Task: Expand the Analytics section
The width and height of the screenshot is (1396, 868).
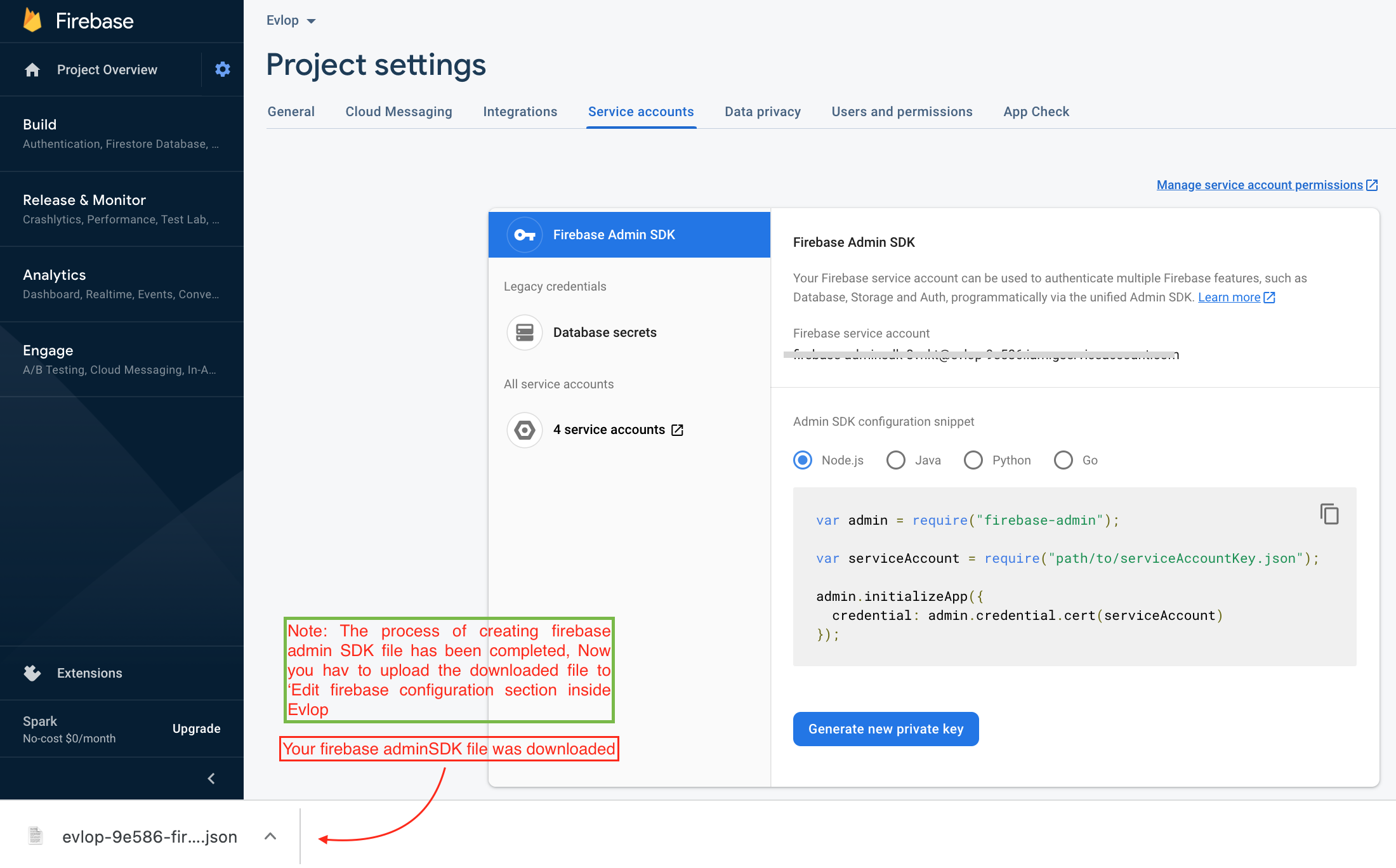Action: click(122, 284)
